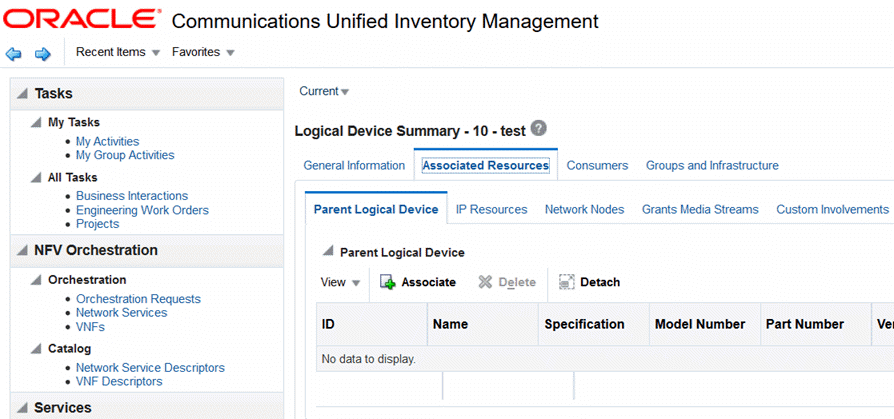
Task: Open My Activities link
Action: click(x=108, y=141)
